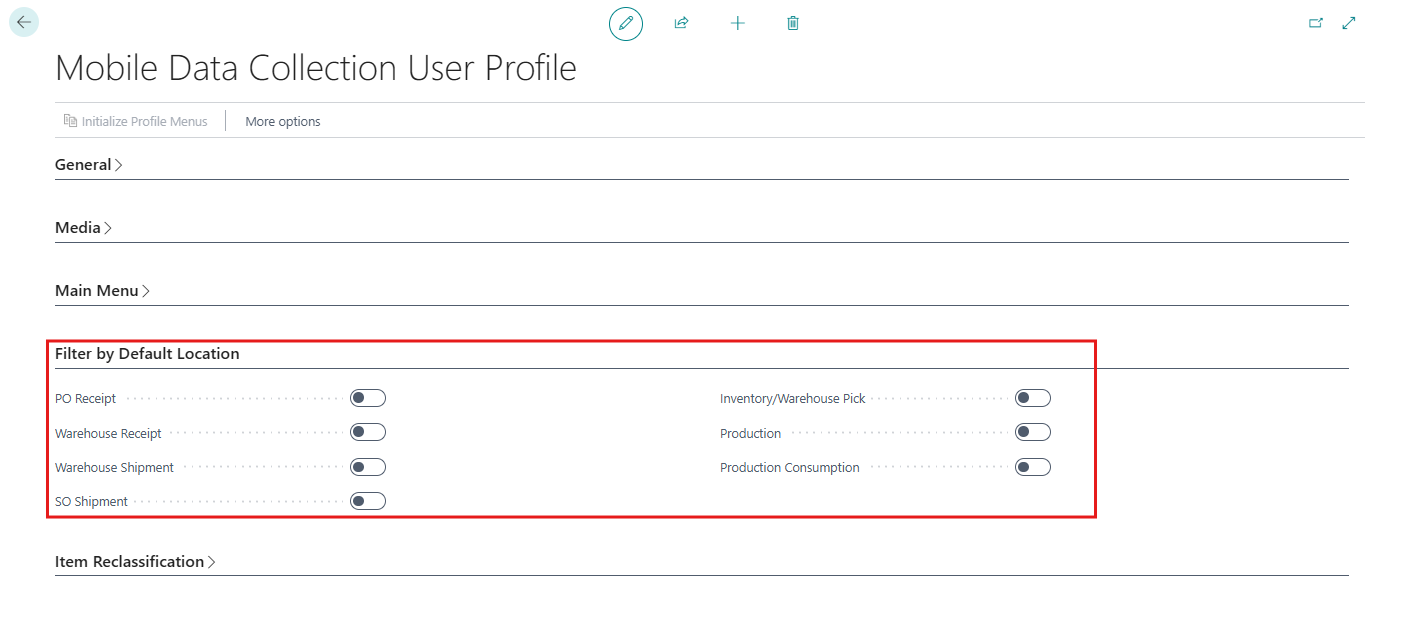Click the Initialize Profile Menus icon
Image resolution: width=1412 pixels, height=619 pixels.
point(69,120)
